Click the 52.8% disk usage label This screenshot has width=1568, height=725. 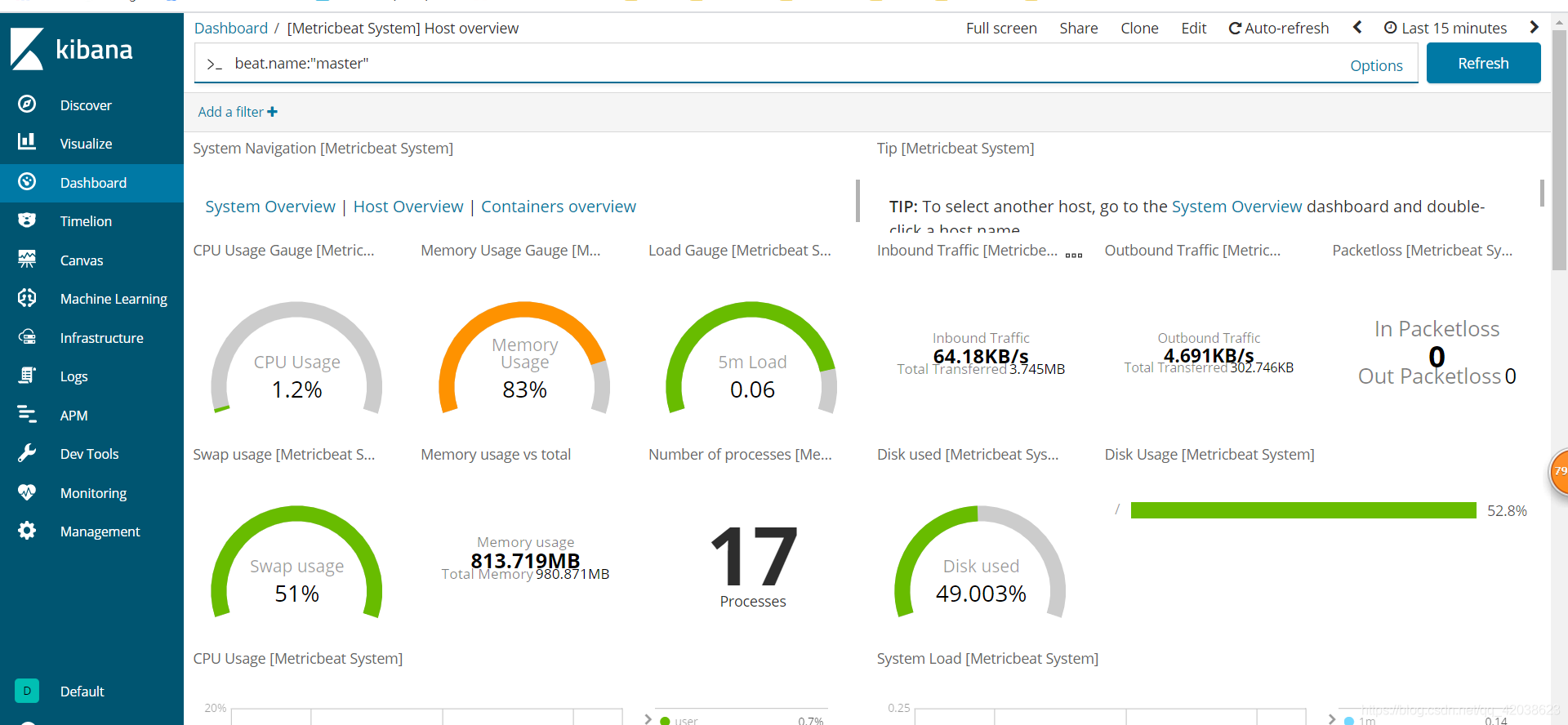point(1507,511)
